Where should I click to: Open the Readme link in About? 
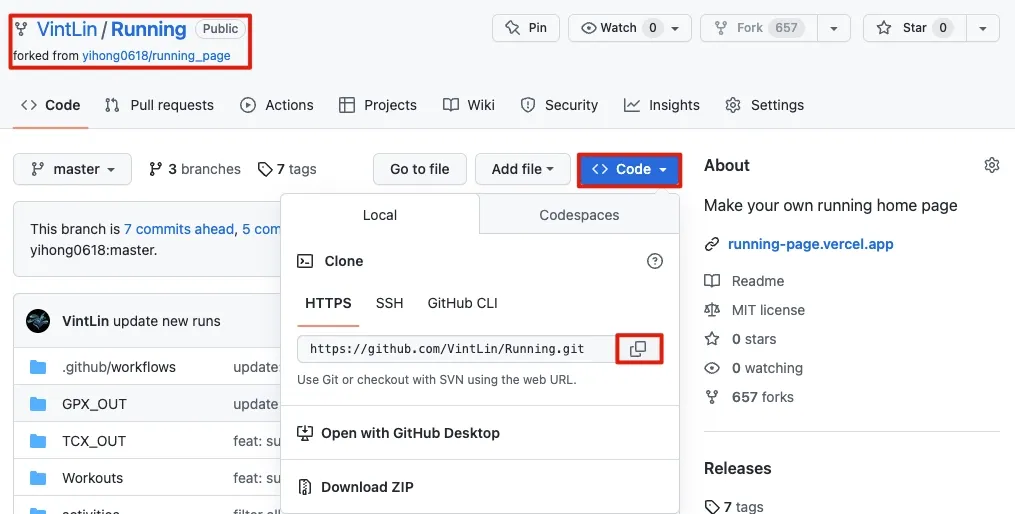click(x=757, y=281)
